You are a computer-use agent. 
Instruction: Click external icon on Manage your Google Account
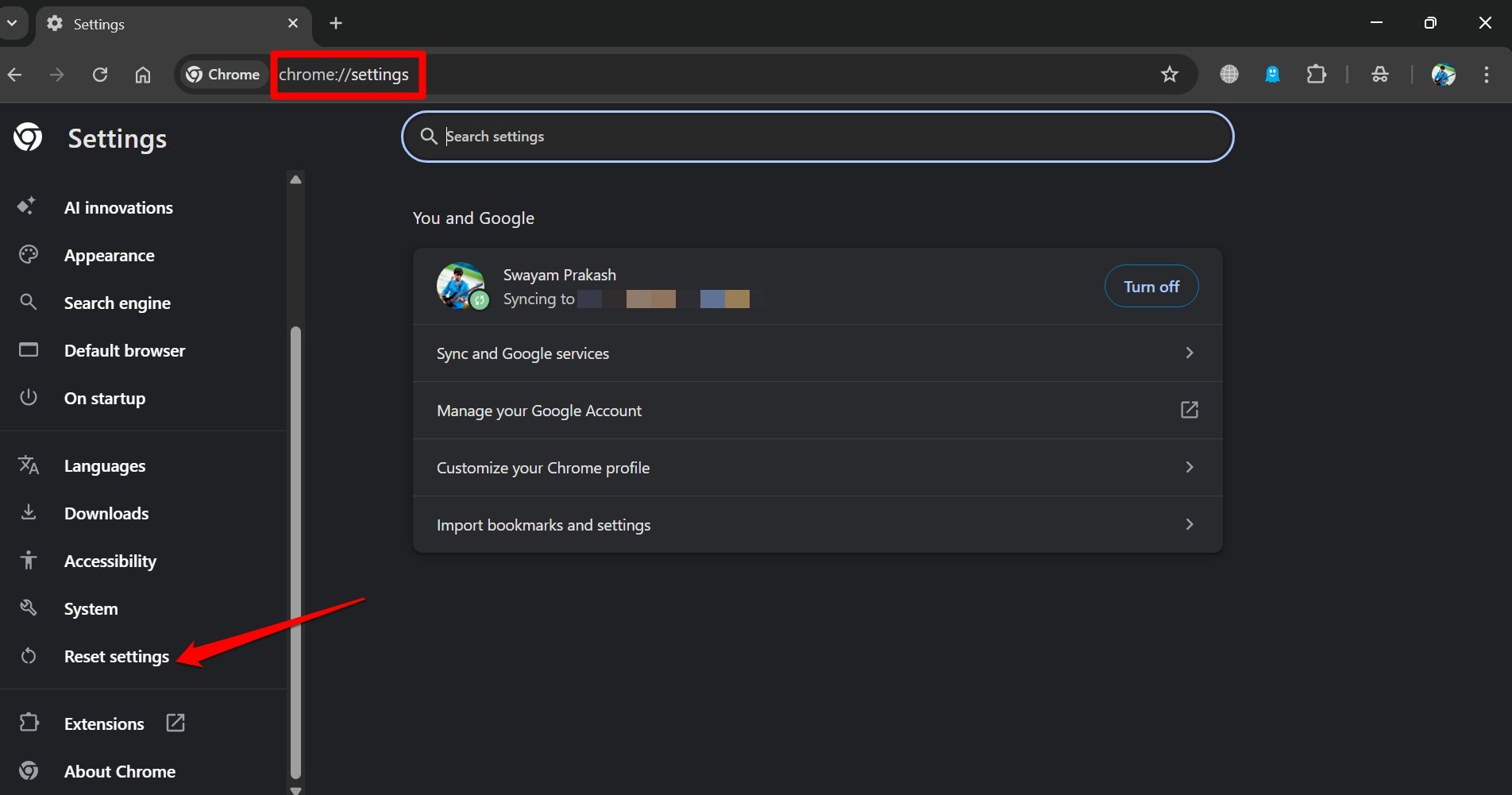pos(1190,410)
